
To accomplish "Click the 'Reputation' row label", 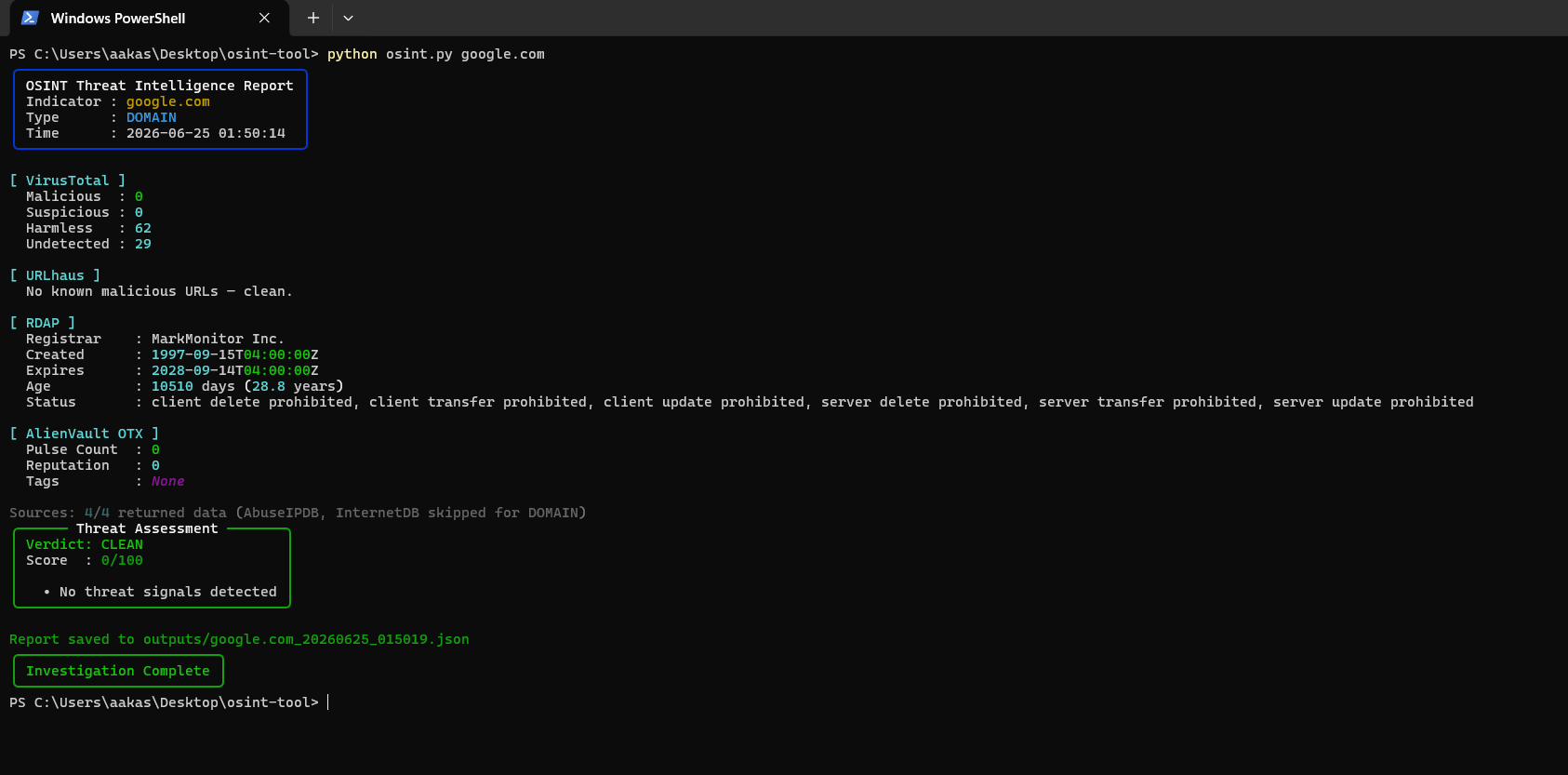I will point(68,465).
